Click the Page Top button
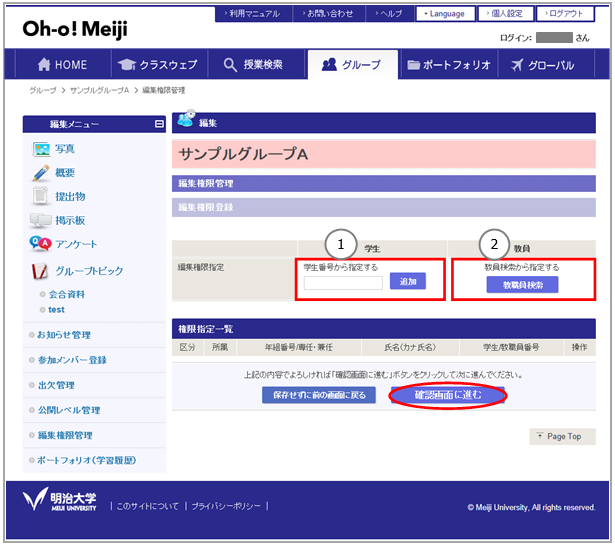Screen dimensions: 615x544 coord(562,437)
